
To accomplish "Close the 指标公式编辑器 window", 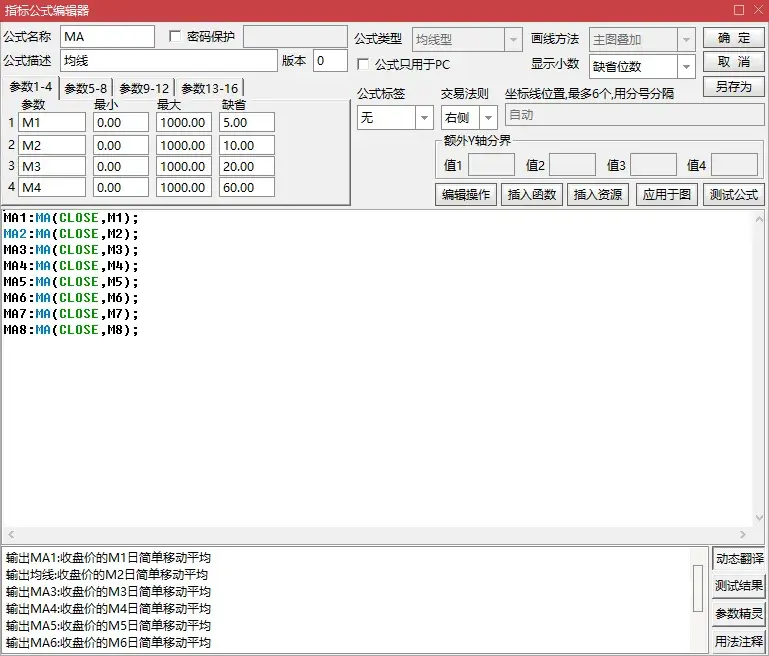I will 758,10.
